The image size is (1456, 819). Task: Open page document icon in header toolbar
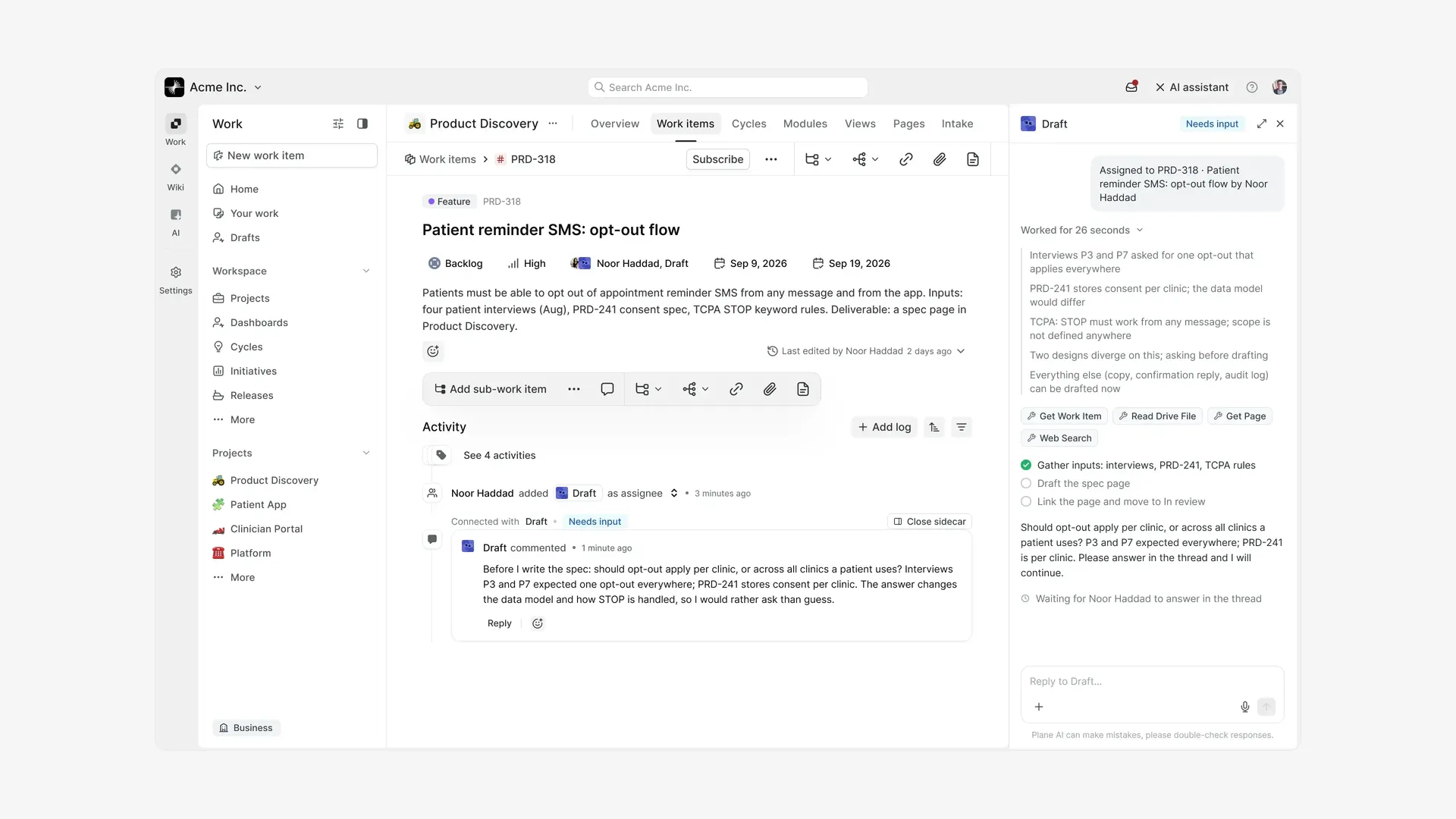(972, 159)
